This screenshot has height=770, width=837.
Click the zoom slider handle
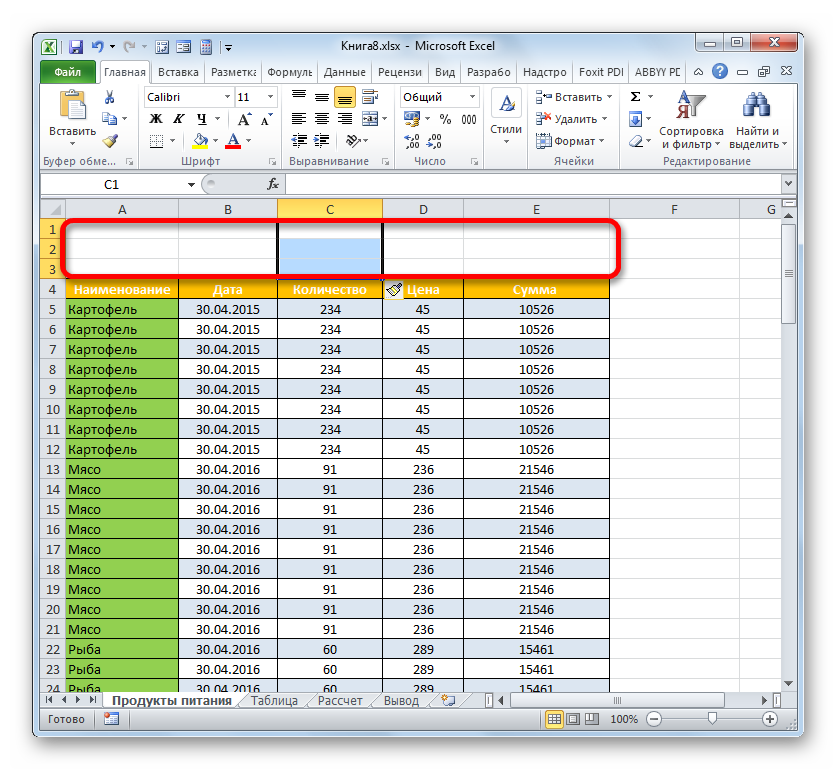tap(712, 719)
